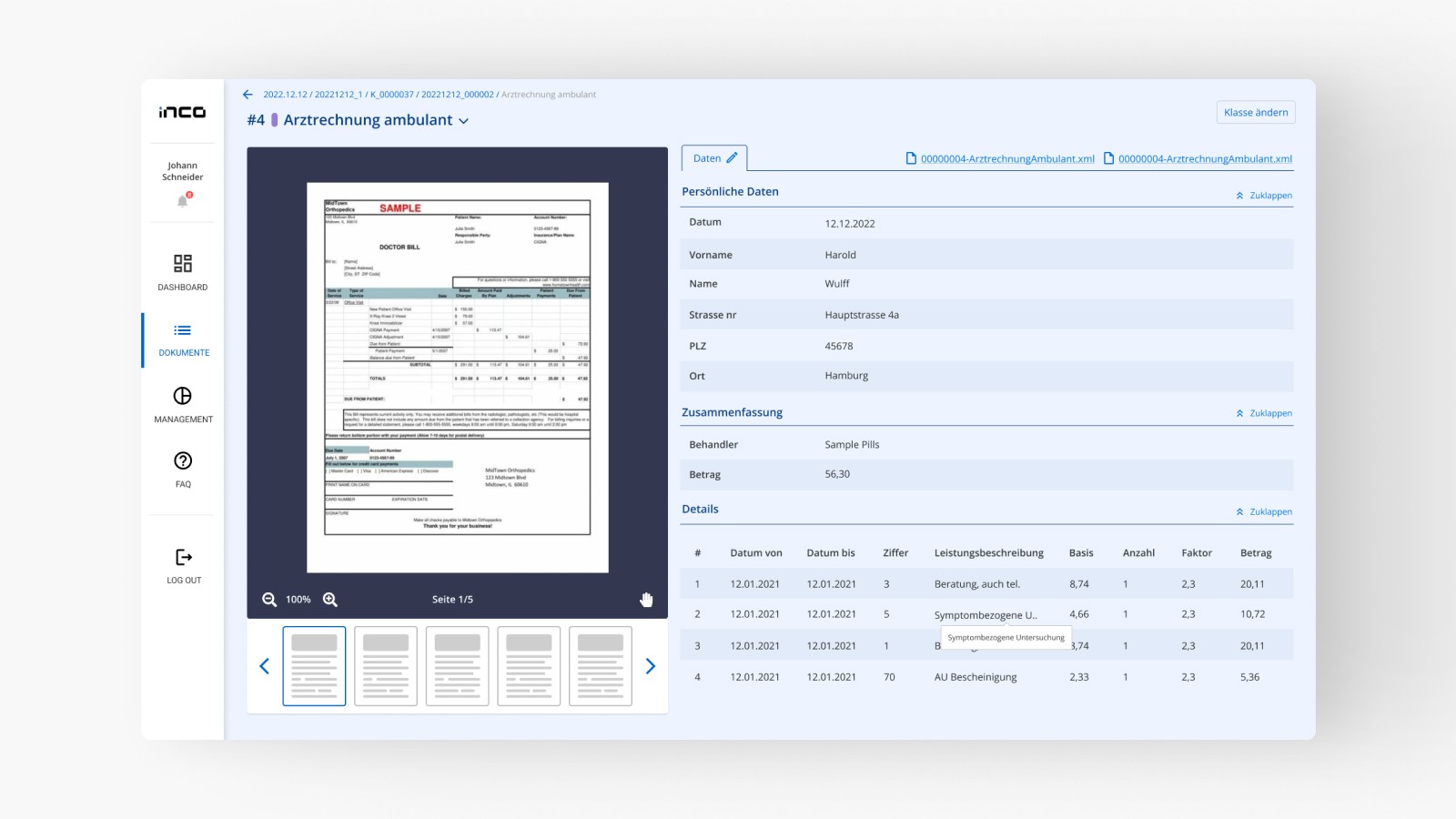Open Management section in sidebar

coord(183,405)
